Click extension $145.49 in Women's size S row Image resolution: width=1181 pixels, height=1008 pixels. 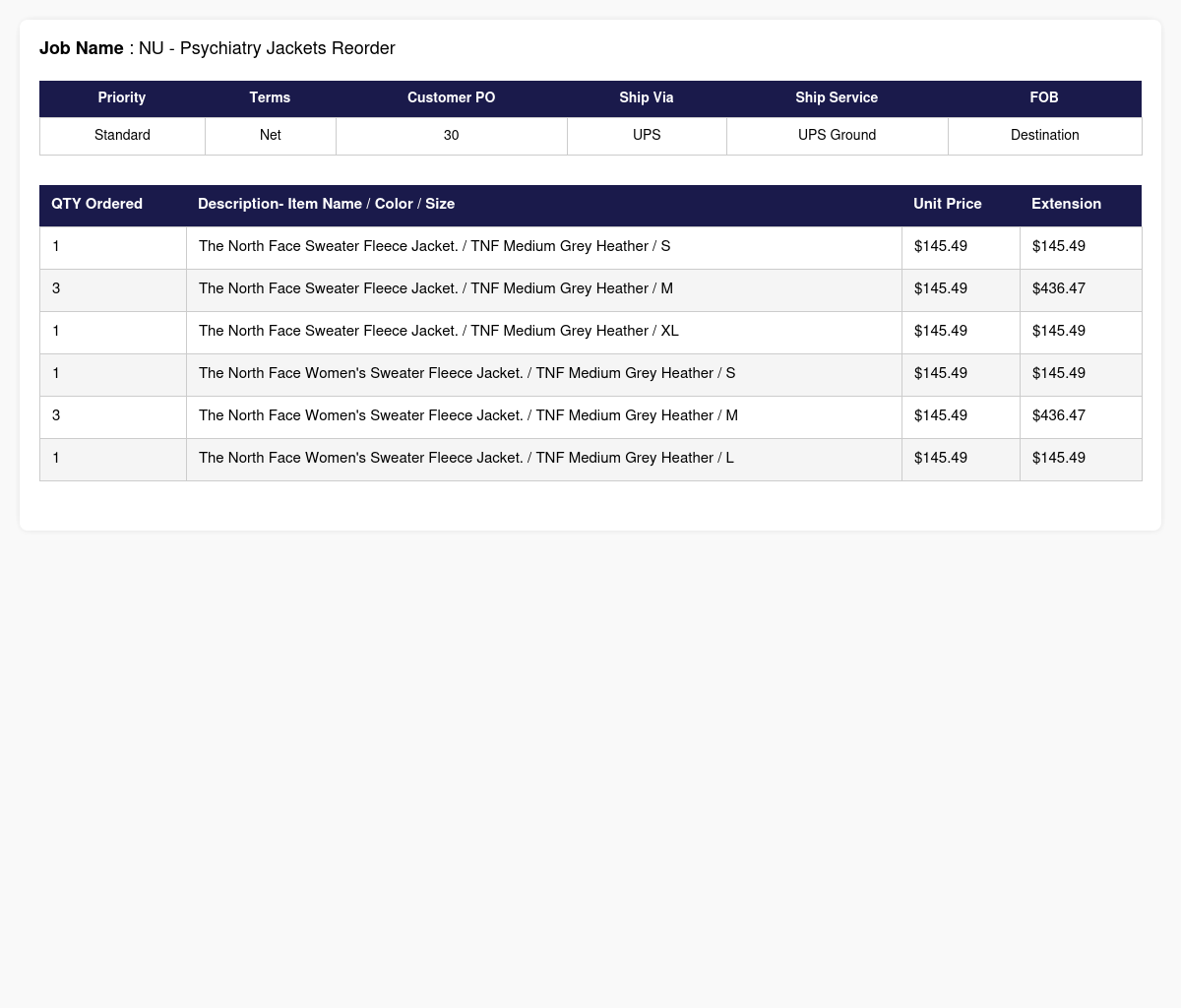(x=1081, y=375)
